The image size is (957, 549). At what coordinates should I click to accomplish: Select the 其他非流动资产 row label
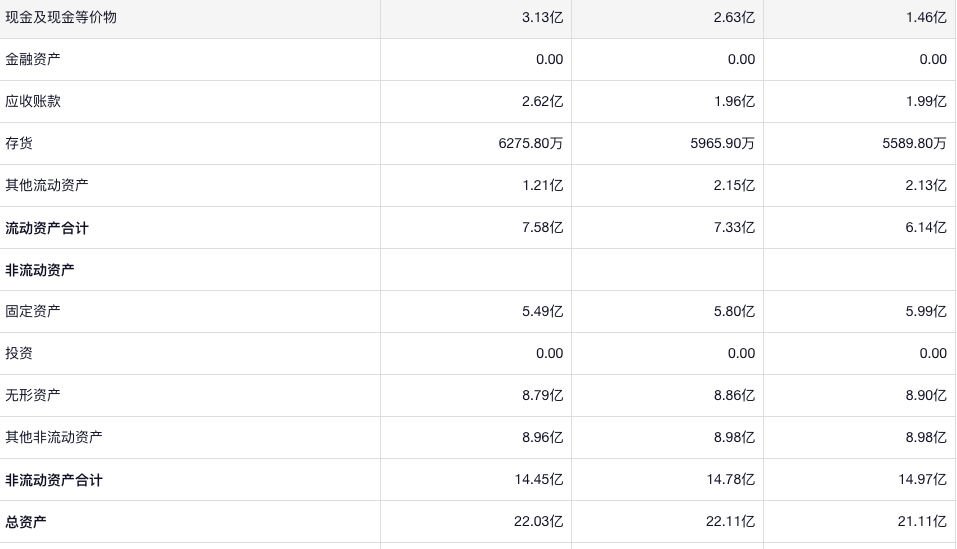(x=54, y=437)
